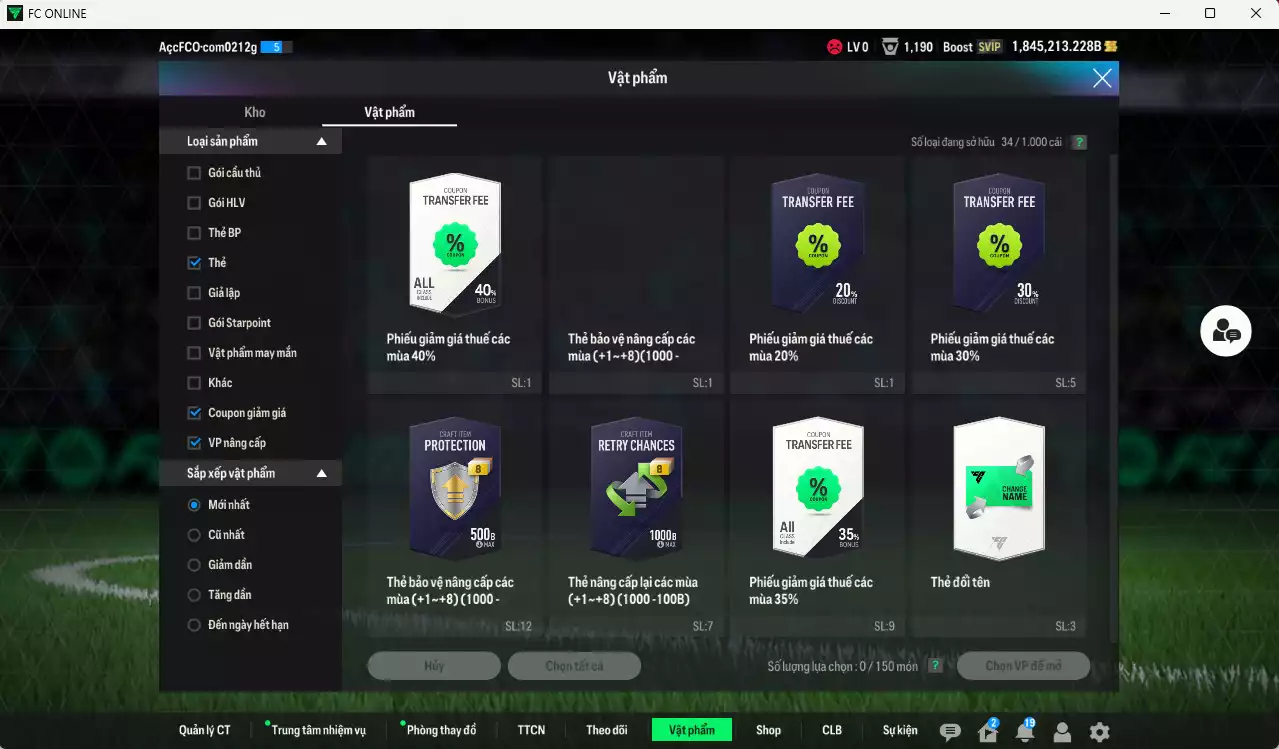
Task: Collapse the Loại sản phẩm section
Action: pyautogui.click(x=321, y=142)
